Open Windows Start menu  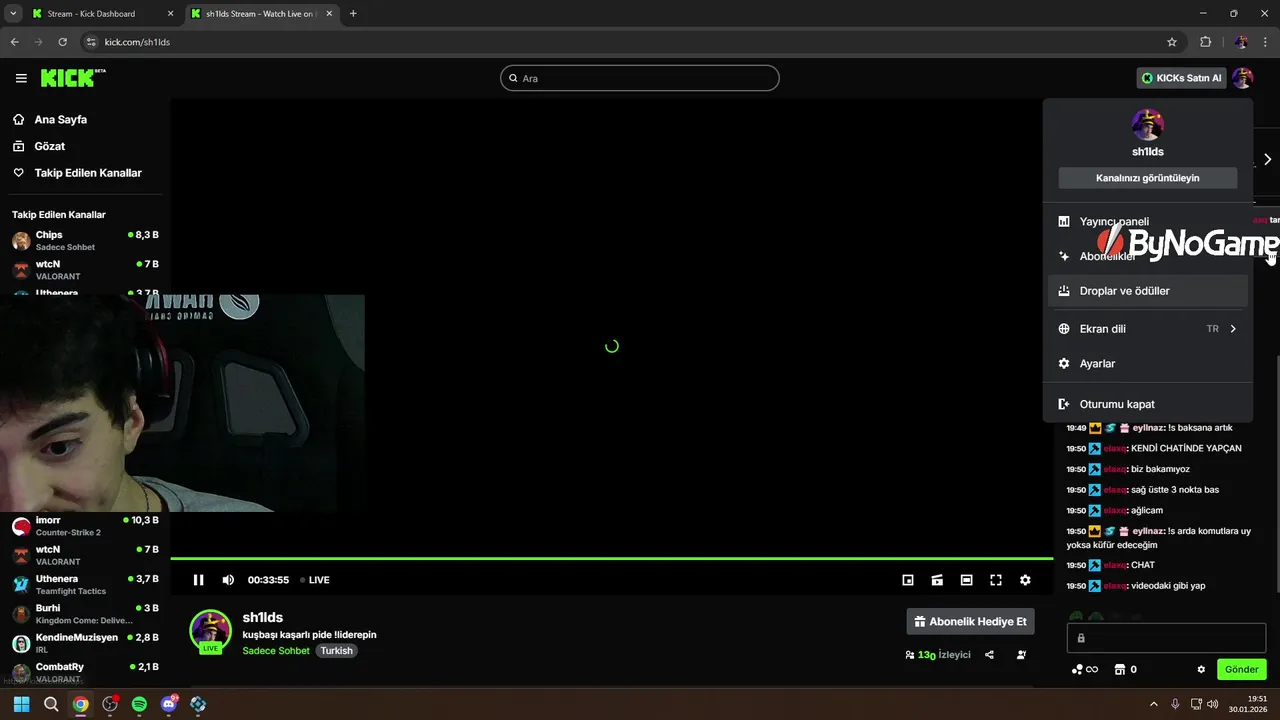point(21,704)
